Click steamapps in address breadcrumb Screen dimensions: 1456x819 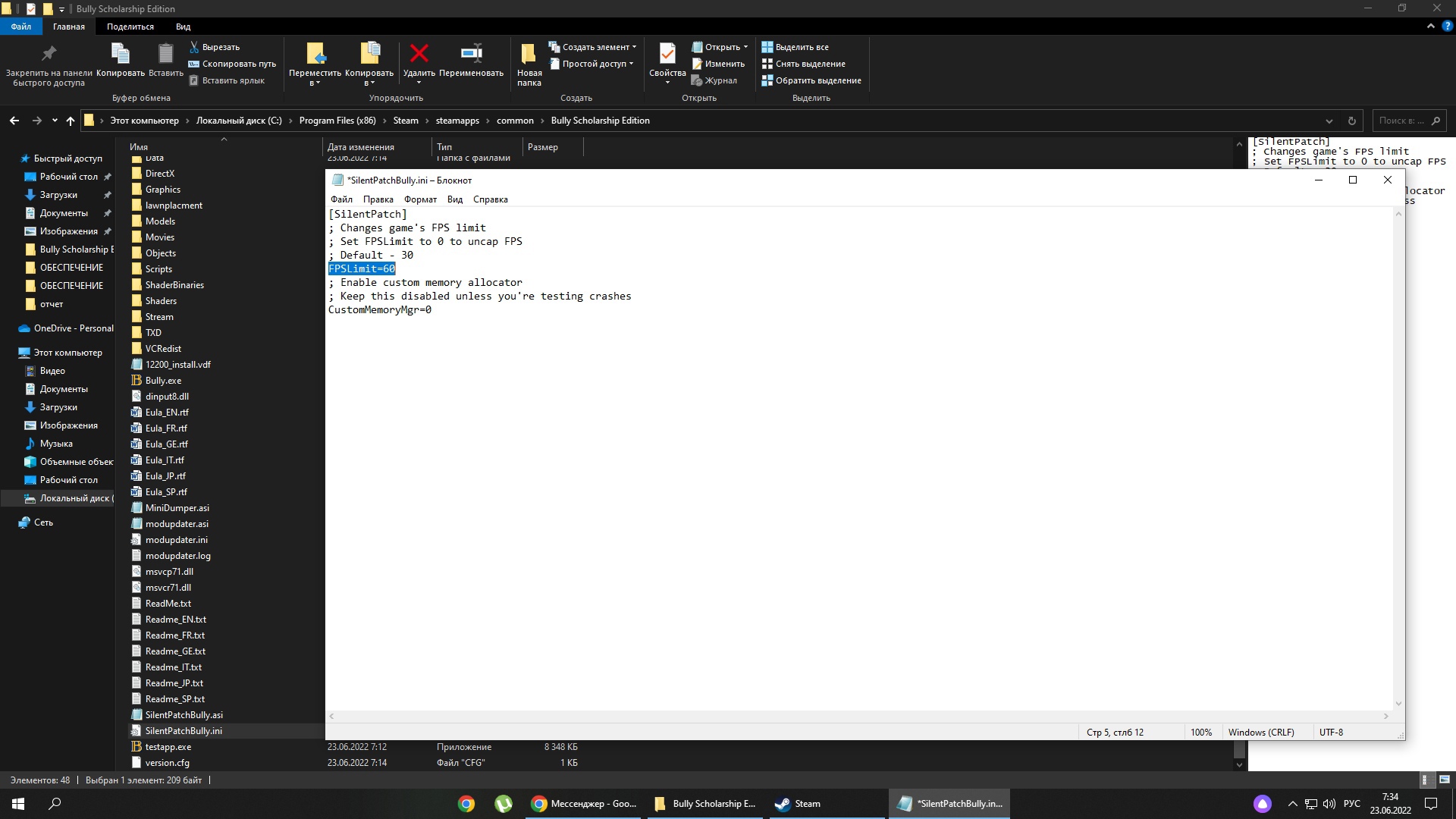tap(457, 121)
